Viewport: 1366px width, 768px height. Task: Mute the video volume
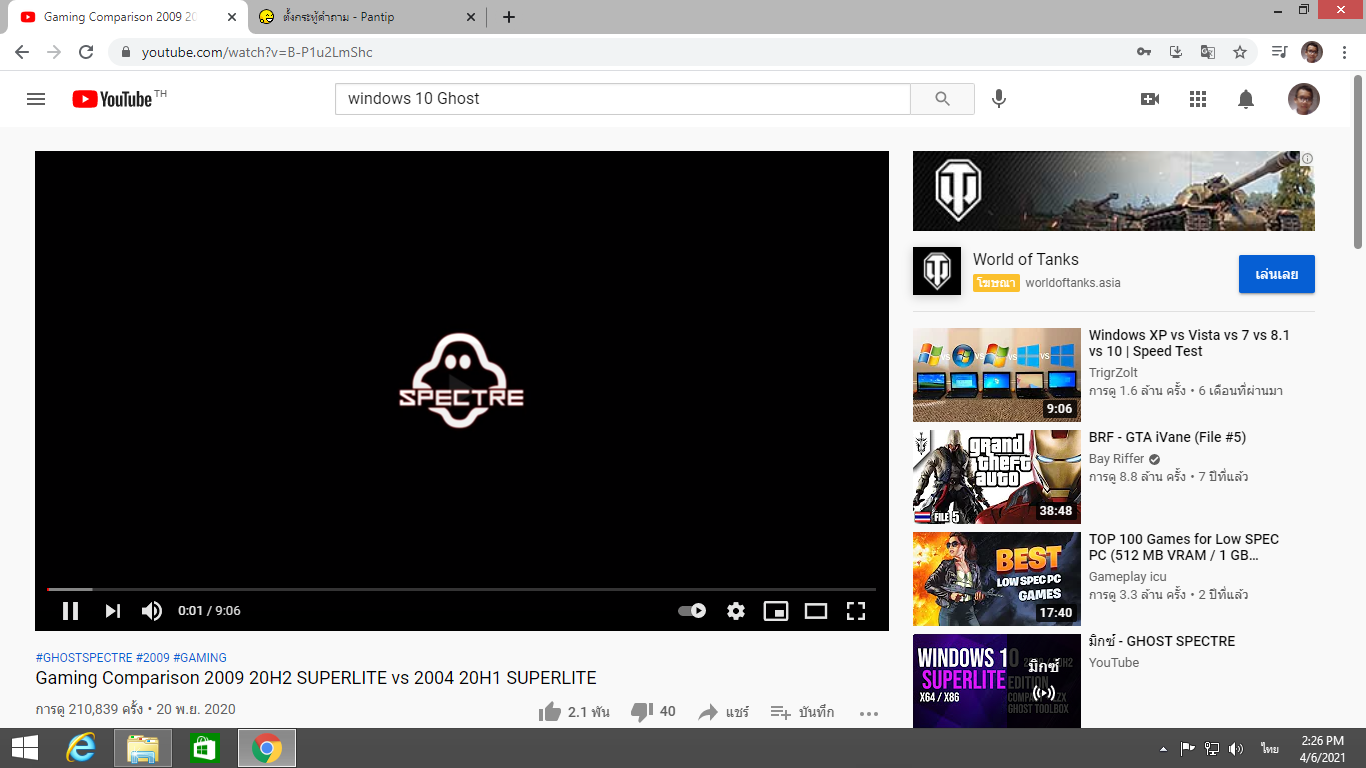[x=152, y=611]
